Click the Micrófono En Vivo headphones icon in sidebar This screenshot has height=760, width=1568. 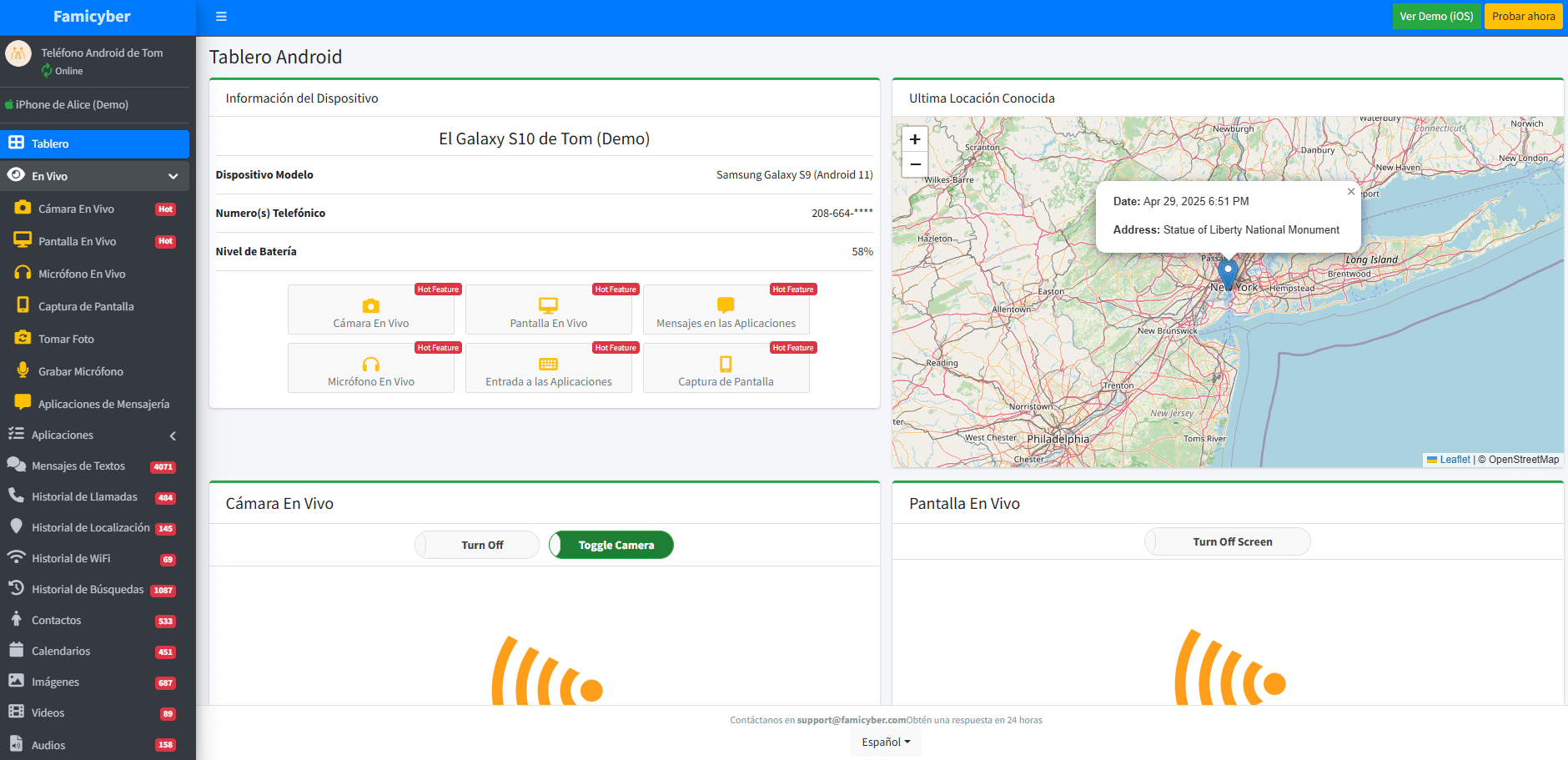pyautogui.click(x=23, y=273)
